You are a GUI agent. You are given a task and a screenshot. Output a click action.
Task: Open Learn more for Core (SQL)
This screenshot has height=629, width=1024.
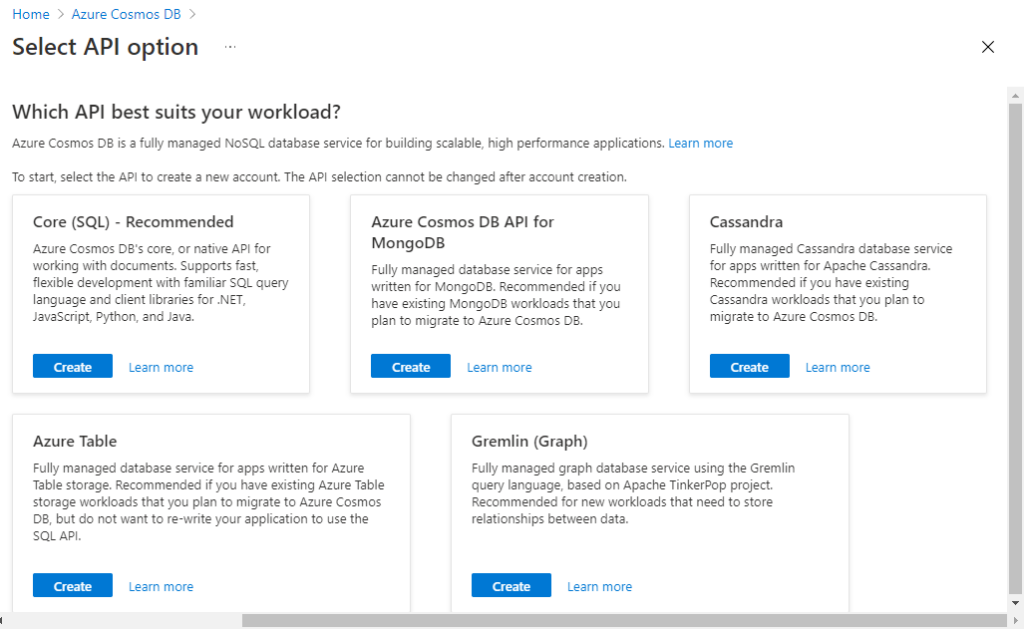[x=161, y=367]
